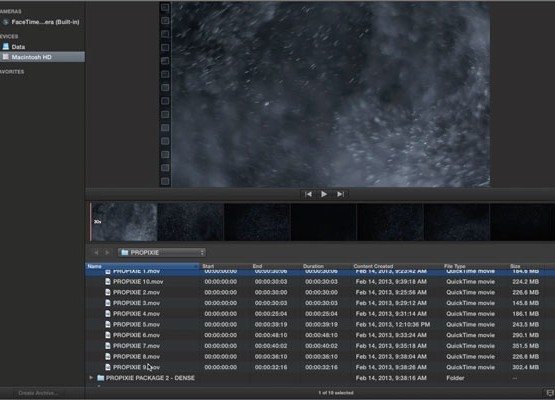Select PROPIXIE 5.mov file name

coord(136,325)
